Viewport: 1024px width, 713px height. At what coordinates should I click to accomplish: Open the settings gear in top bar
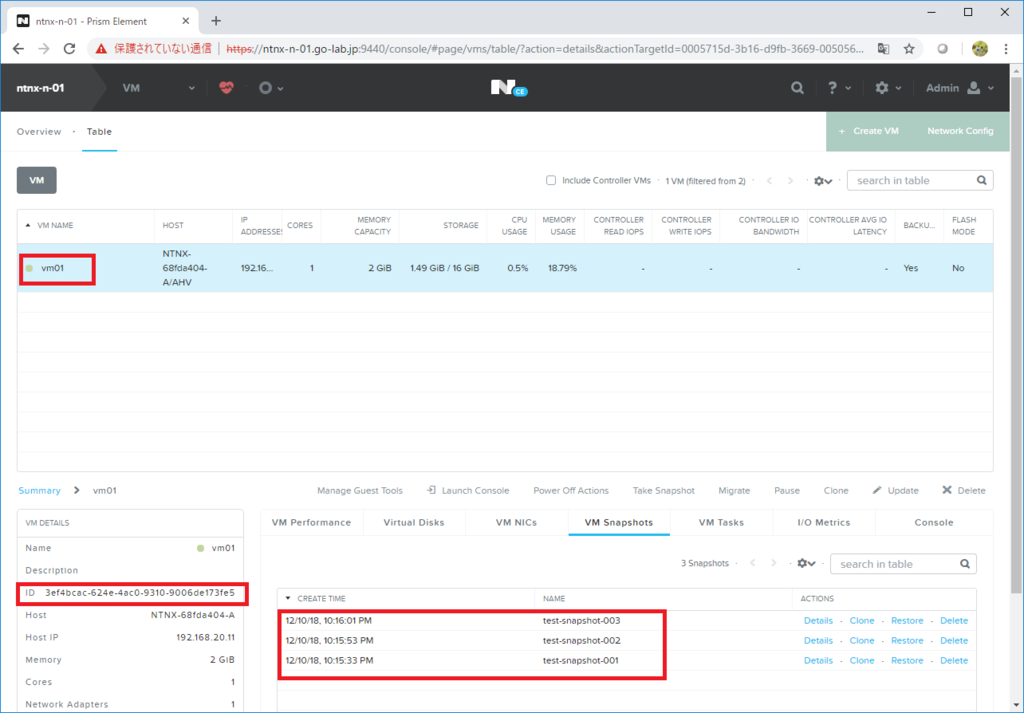[882, 87]
